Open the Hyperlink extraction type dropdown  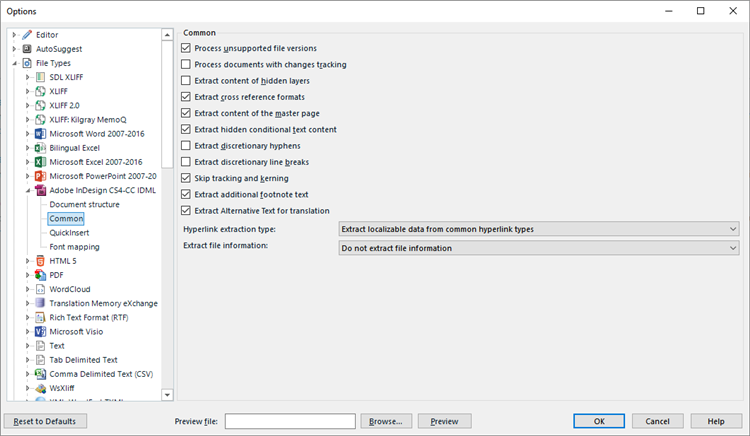[x=539, y=229]
